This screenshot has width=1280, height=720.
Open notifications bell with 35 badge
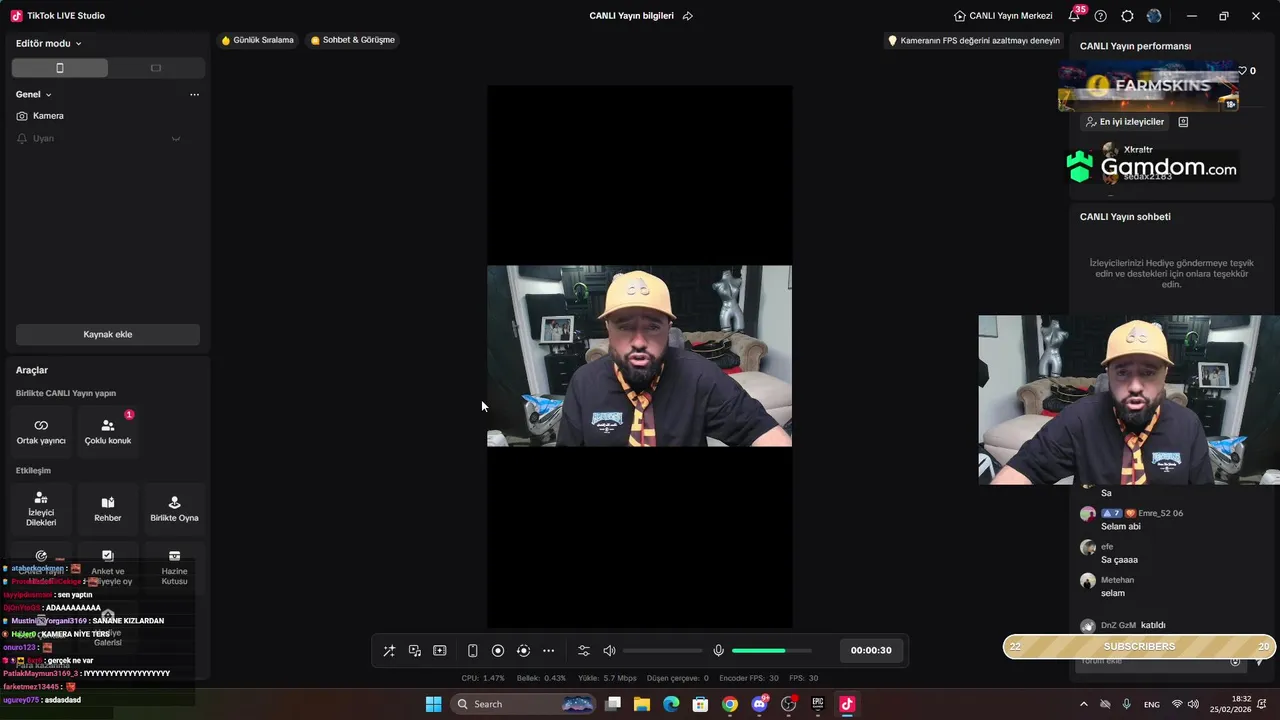pos(1074,16)
